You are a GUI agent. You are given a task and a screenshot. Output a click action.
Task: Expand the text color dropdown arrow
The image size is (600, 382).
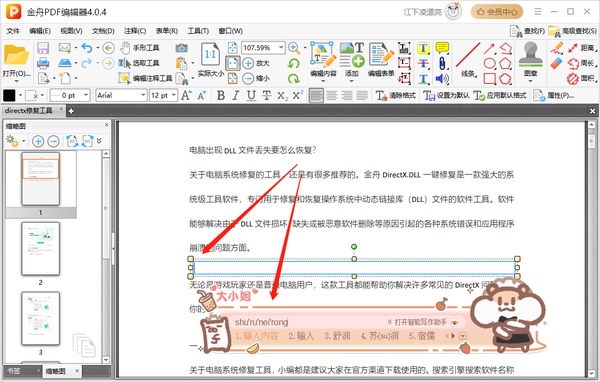click(20, 95)
